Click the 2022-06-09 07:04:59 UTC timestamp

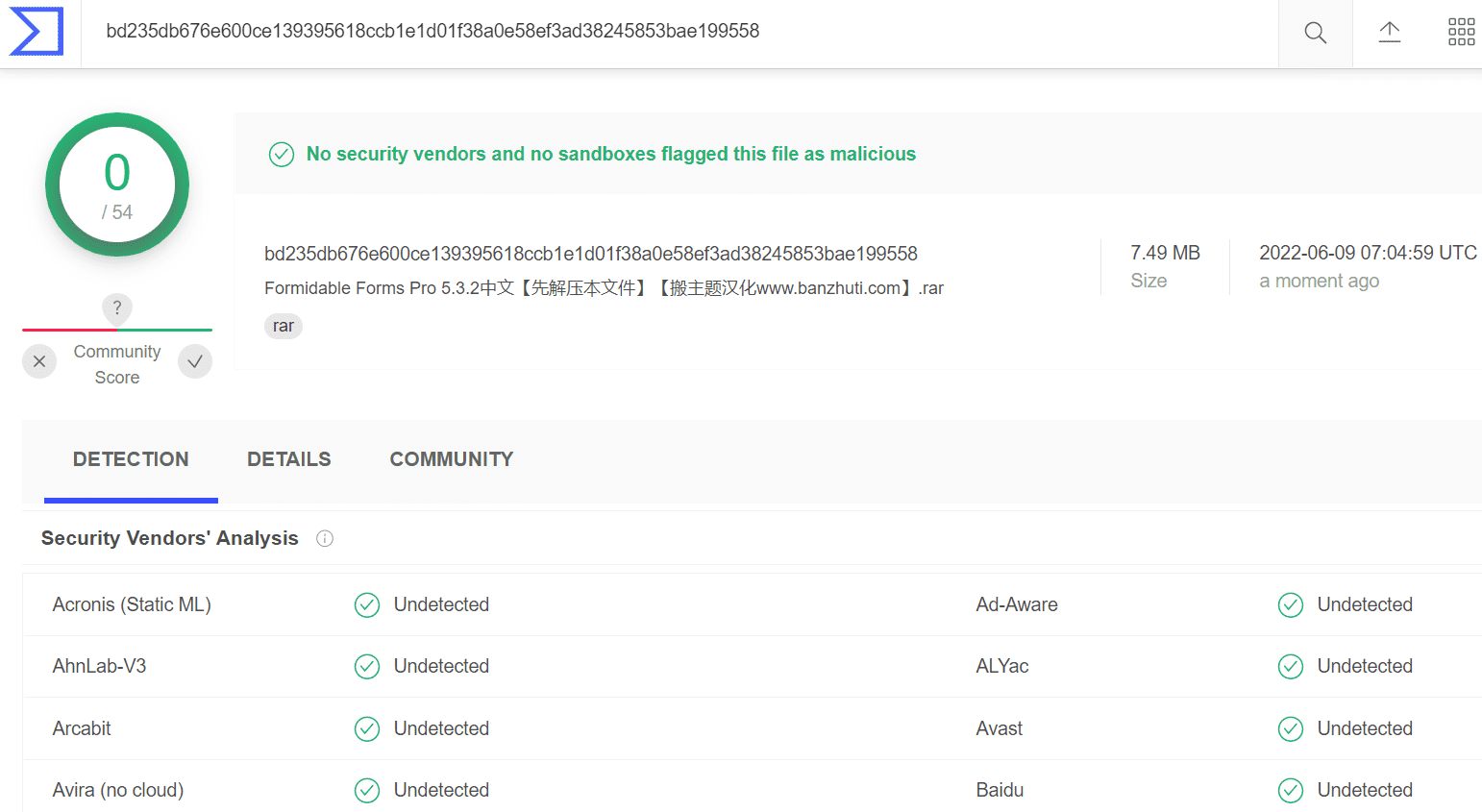pyautogui.click(x=1368, y=253)
